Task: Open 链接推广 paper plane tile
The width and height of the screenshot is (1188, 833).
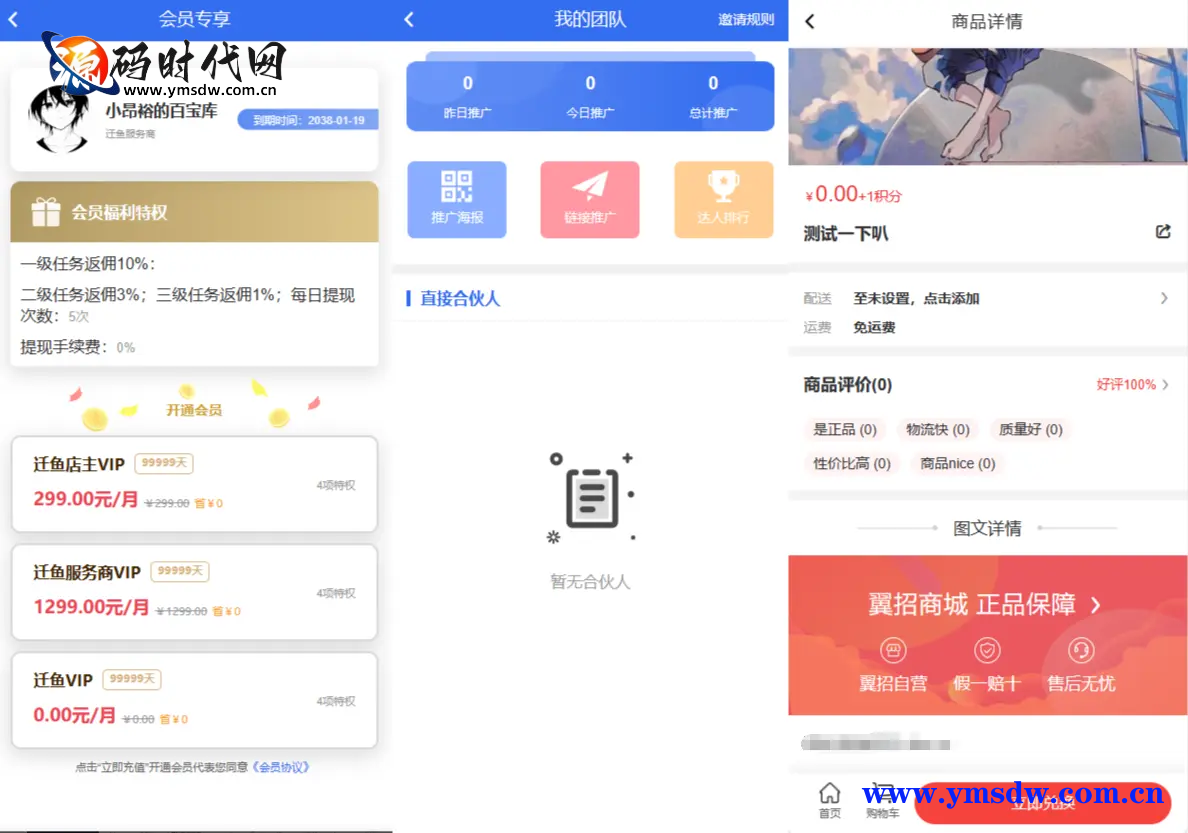Action: [x=590, y=199]
